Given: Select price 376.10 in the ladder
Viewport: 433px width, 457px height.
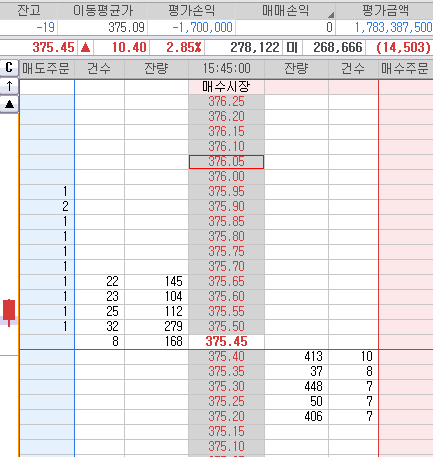Looking at the screenshot, I should pos(227,146).
